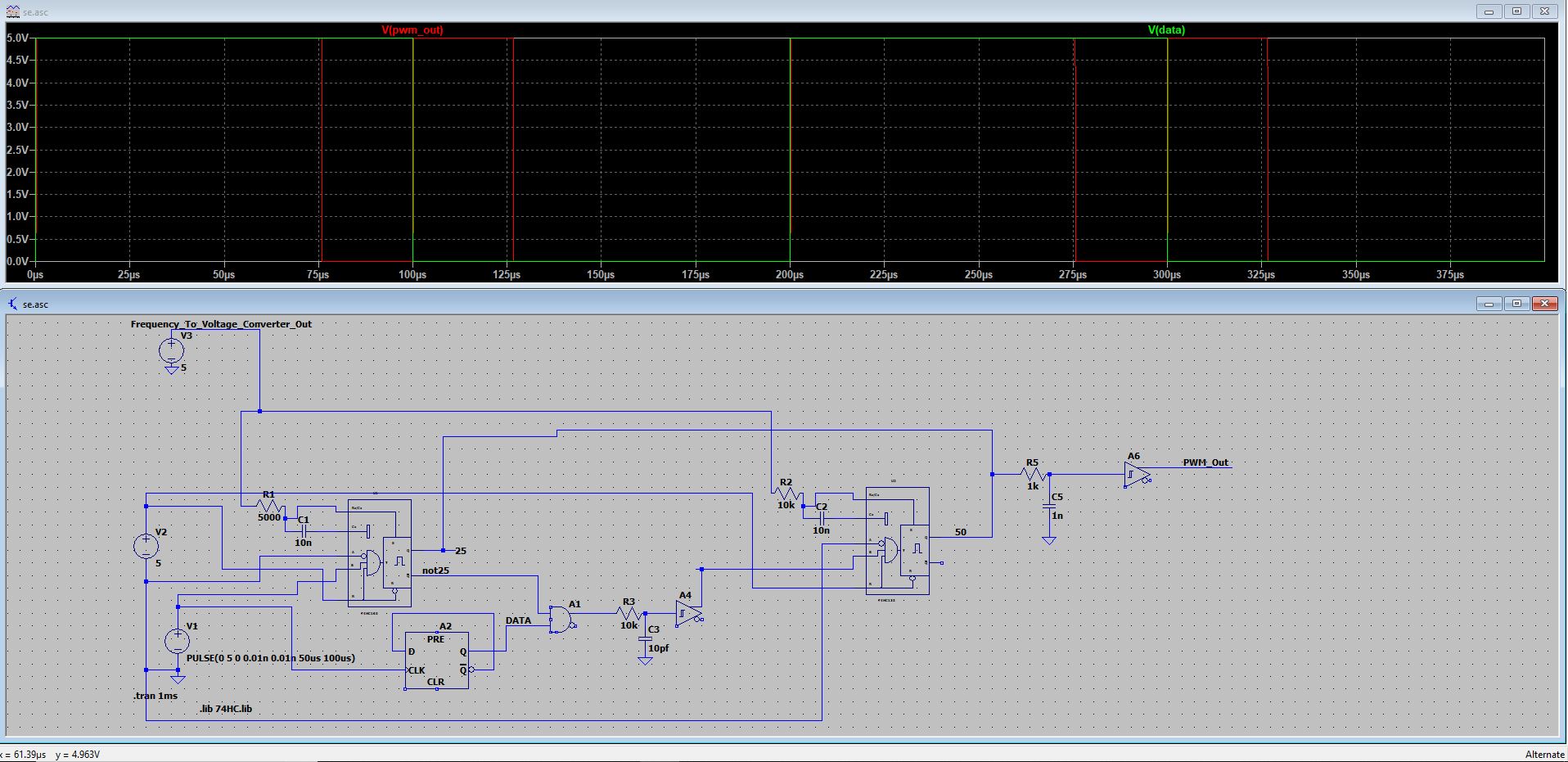Viewport: 1568px width, 762px height.
Task: Click the A1 NAND gate symbol
Action: (561, 619)
